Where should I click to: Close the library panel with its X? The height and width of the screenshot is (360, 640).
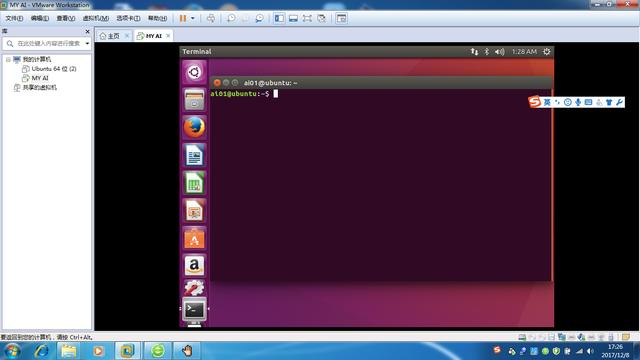pyautogui.click(x=87, y=31)
